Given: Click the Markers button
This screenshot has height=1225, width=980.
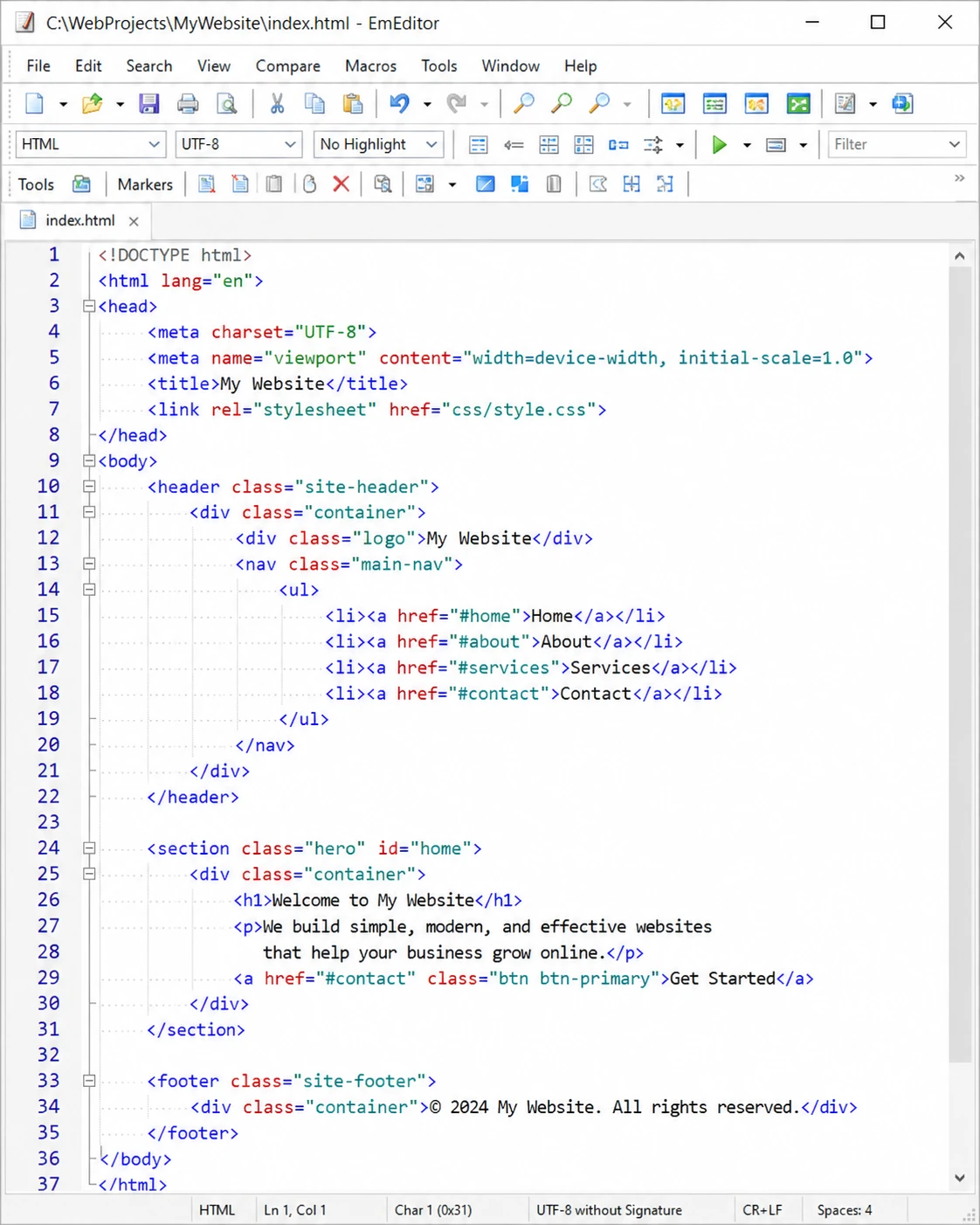Looking at the screenshot, I should [x=145, y=184].
